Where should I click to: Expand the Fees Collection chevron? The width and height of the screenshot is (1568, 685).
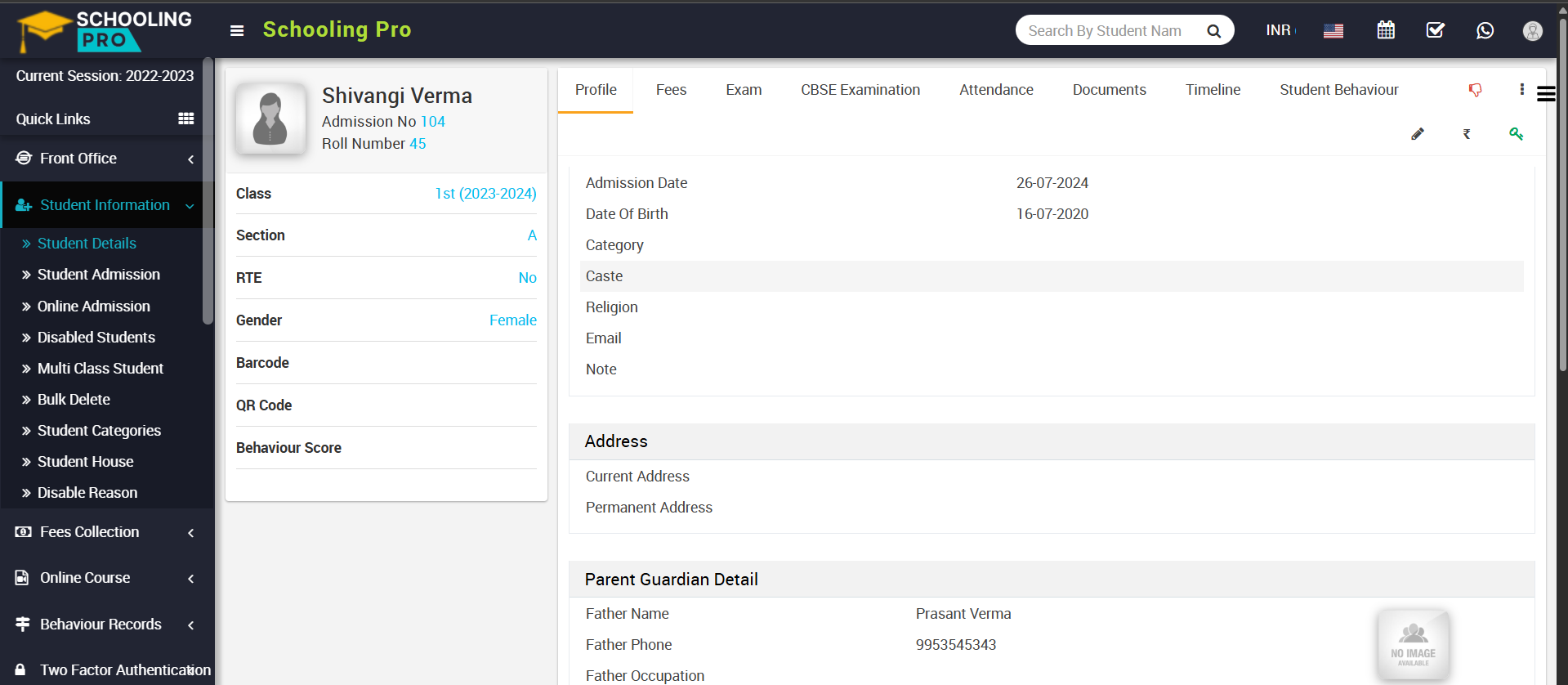(x=191, y=533)
